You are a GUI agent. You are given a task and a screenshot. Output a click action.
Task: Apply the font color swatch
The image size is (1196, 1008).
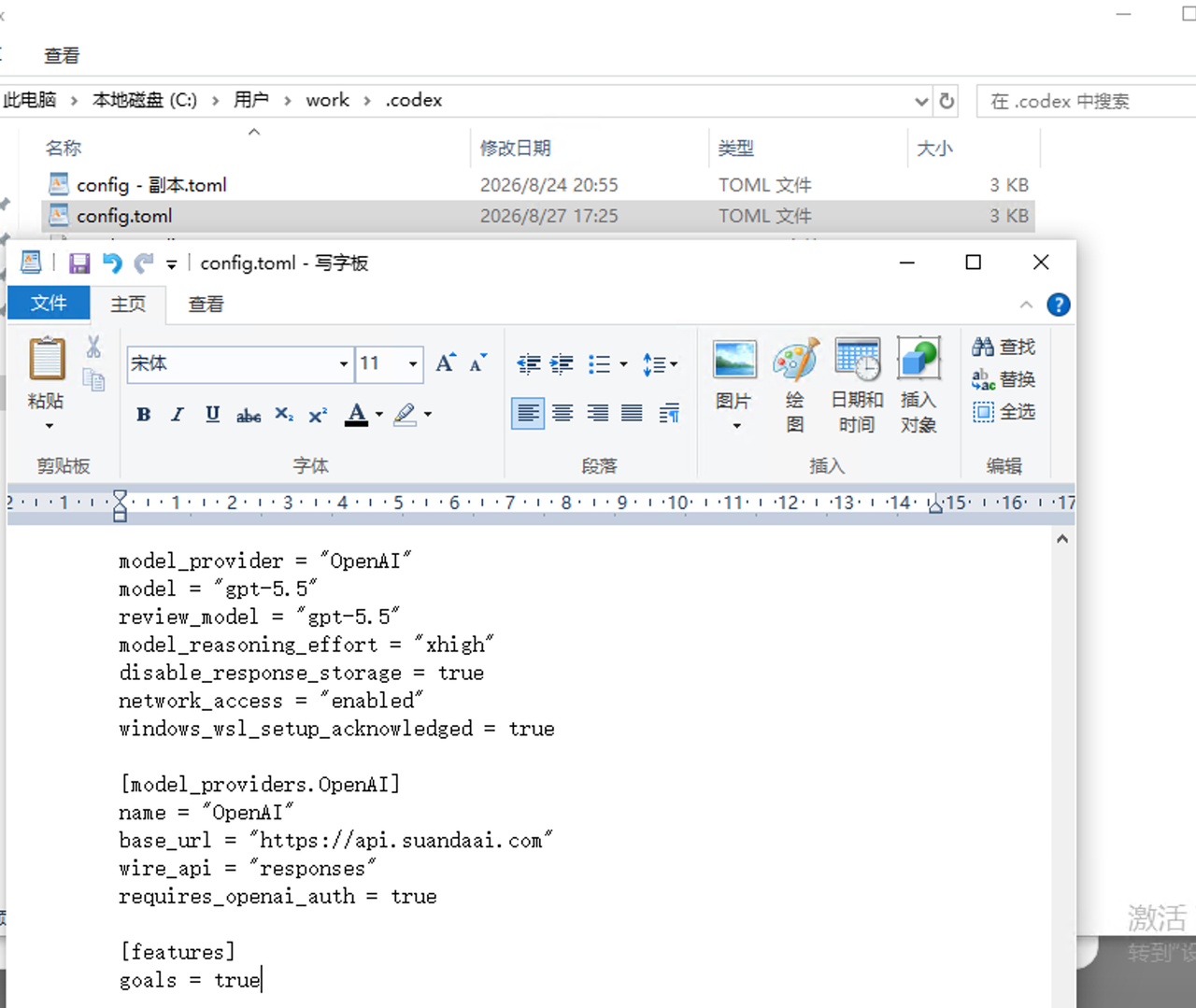point(357,415)
